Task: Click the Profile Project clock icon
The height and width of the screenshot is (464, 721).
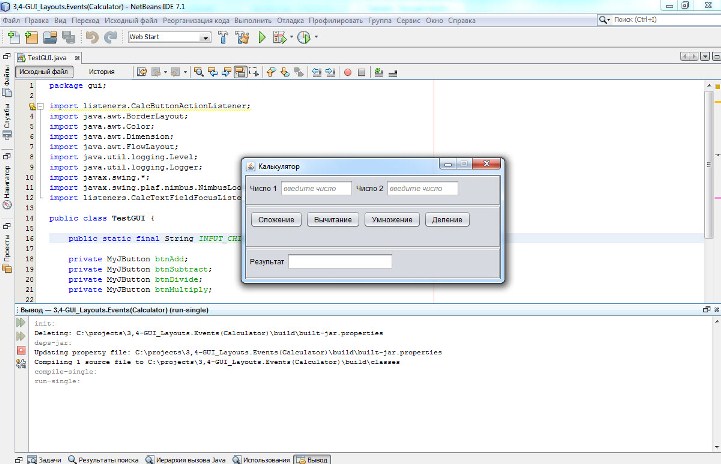Action: (303, 37)
